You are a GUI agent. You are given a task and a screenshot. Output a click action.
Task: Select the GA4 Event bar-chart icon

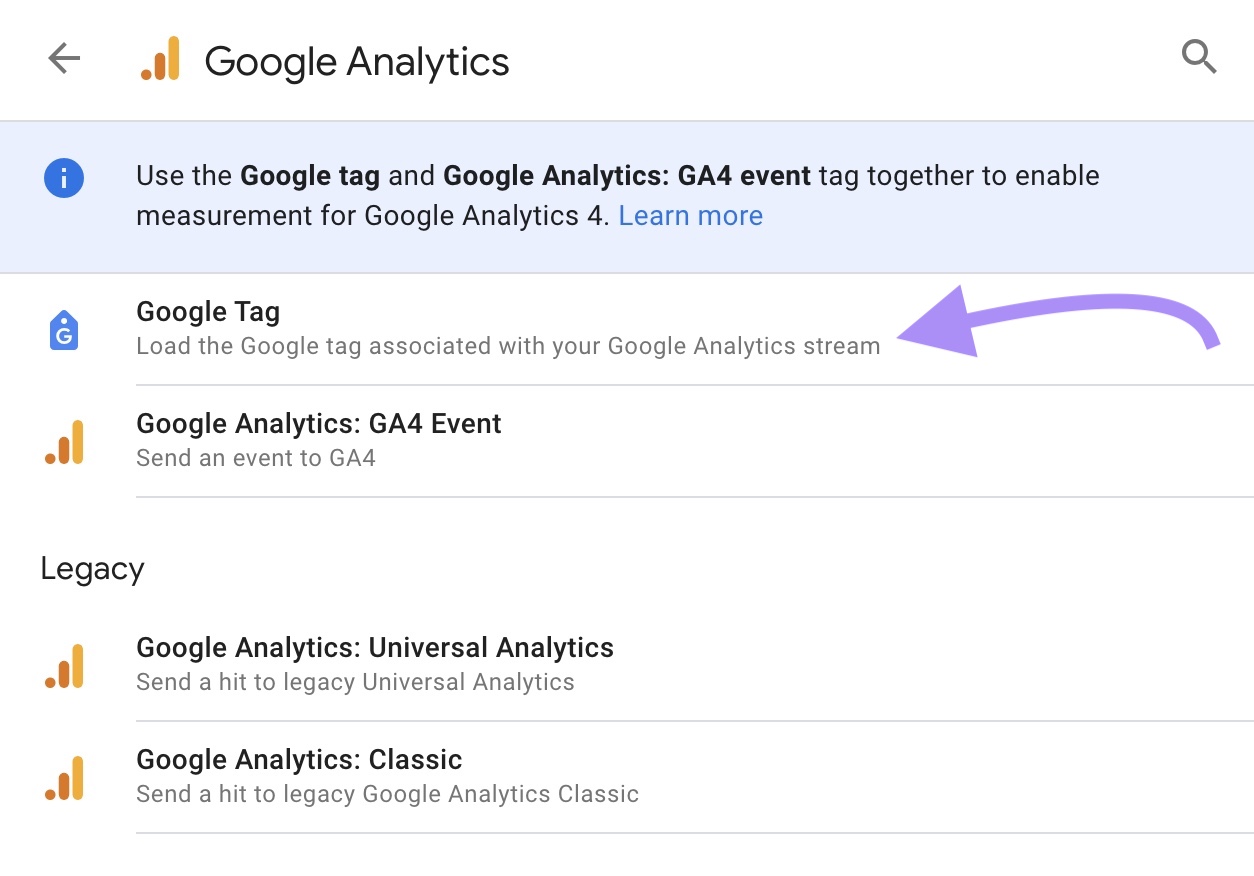65,440
